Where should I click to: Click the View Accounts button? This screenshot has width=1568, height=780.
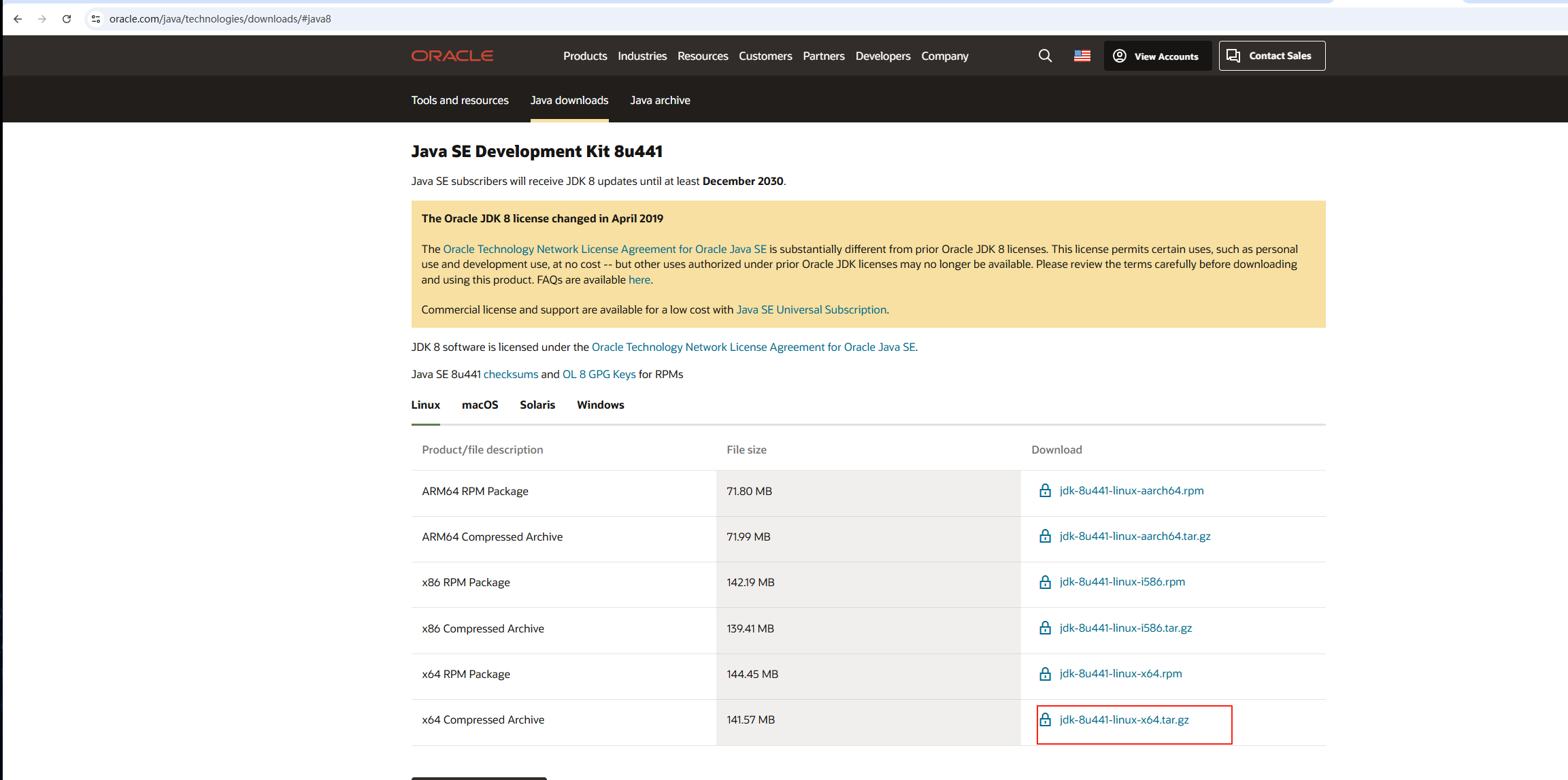(x=1156, y=56)
